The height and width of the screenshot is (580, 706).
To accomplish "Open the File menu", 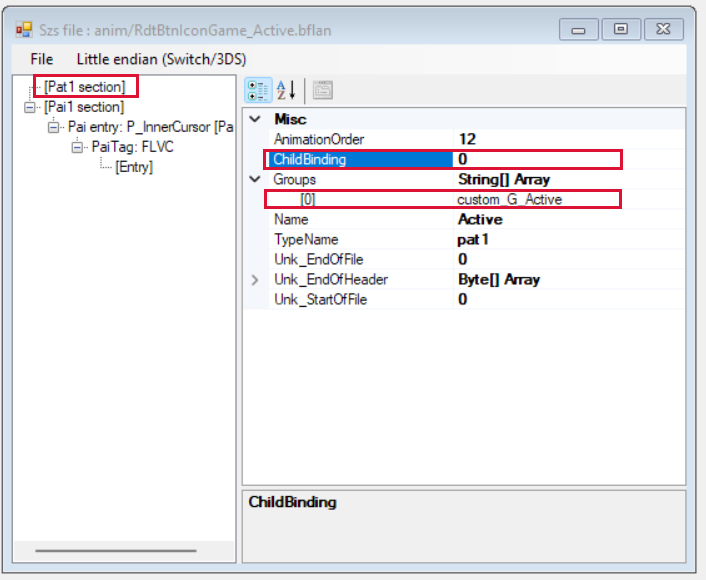I will point(42,59).
